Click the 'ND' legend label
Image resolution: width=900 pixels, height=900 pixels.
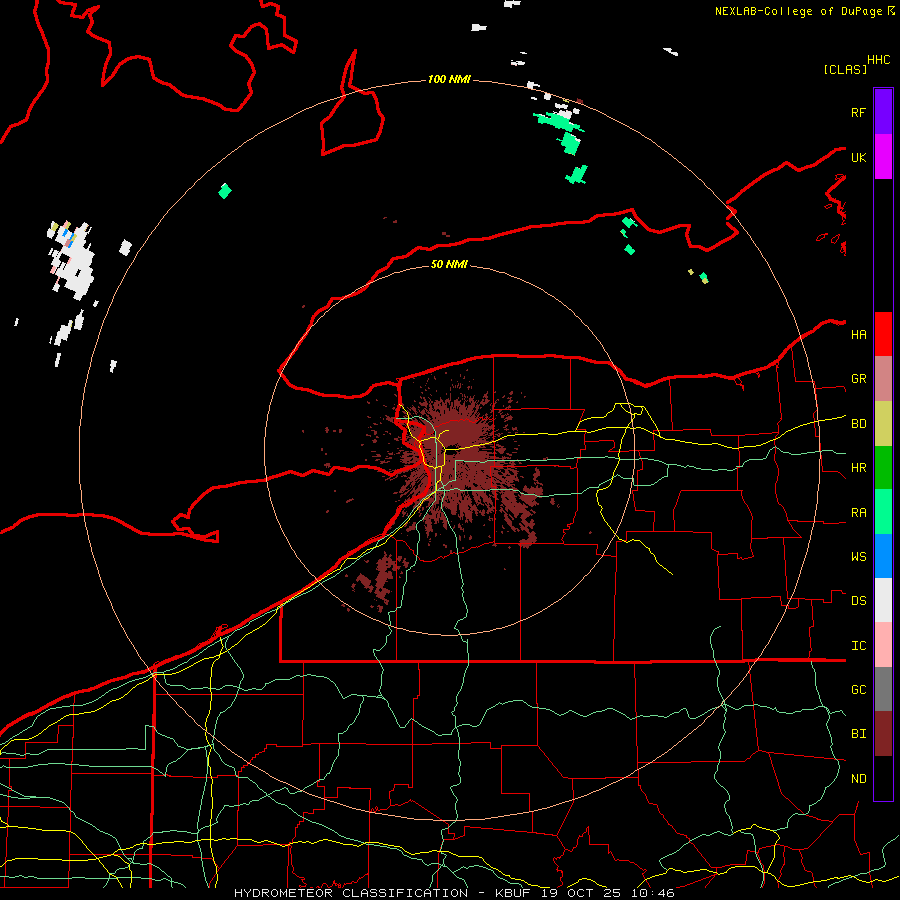pyautogui.click(x=858, y=779)
